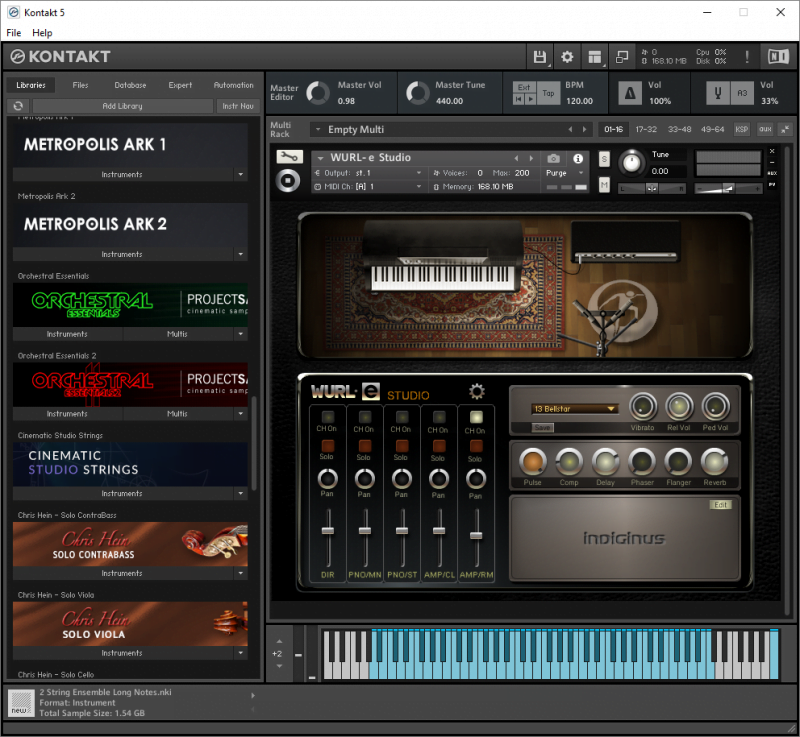Screen dimensions: 800x737
Task: Show rack page 17-32
Action: click(646, 130)
